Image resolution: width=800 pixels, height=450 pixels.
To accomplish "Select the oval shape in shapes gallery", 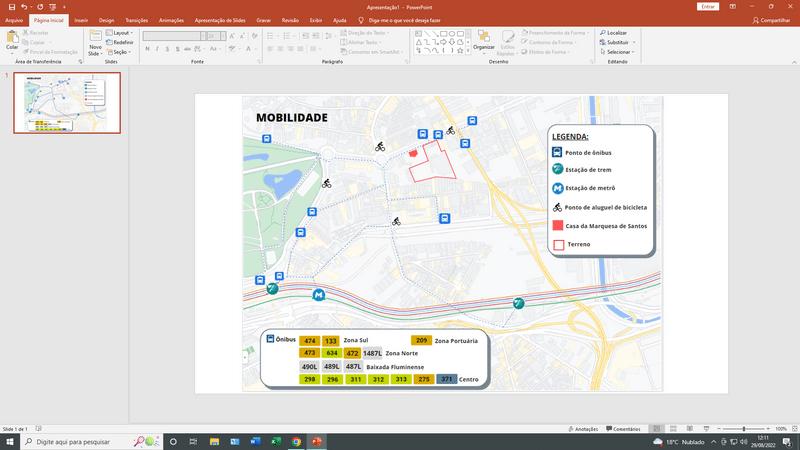I will click(452, 34).
